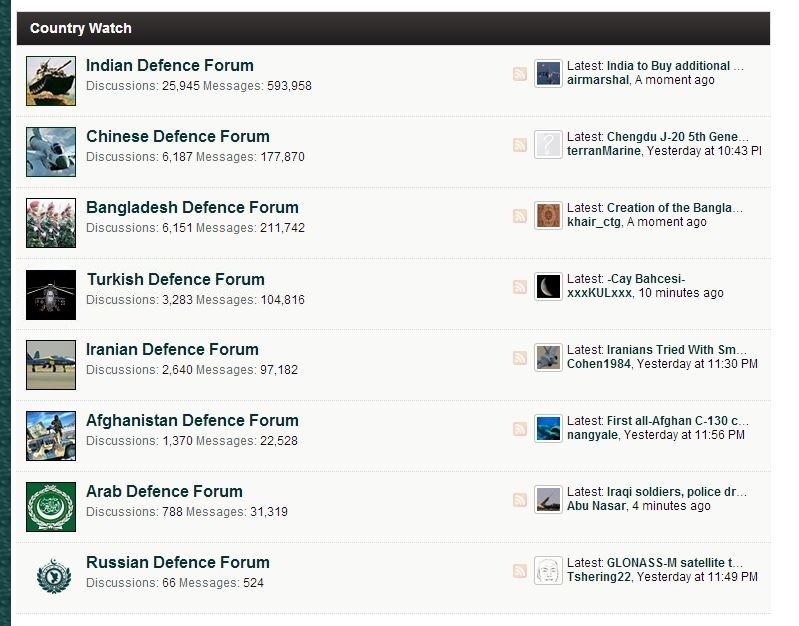Screen dimensions: 799x626
Task: View Abu Nasar's user profile
Action: 596,506
